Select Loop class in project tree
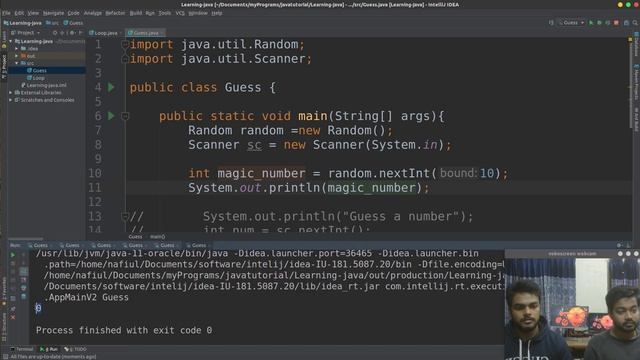The image size is (640, 360). tap(39, 78)
